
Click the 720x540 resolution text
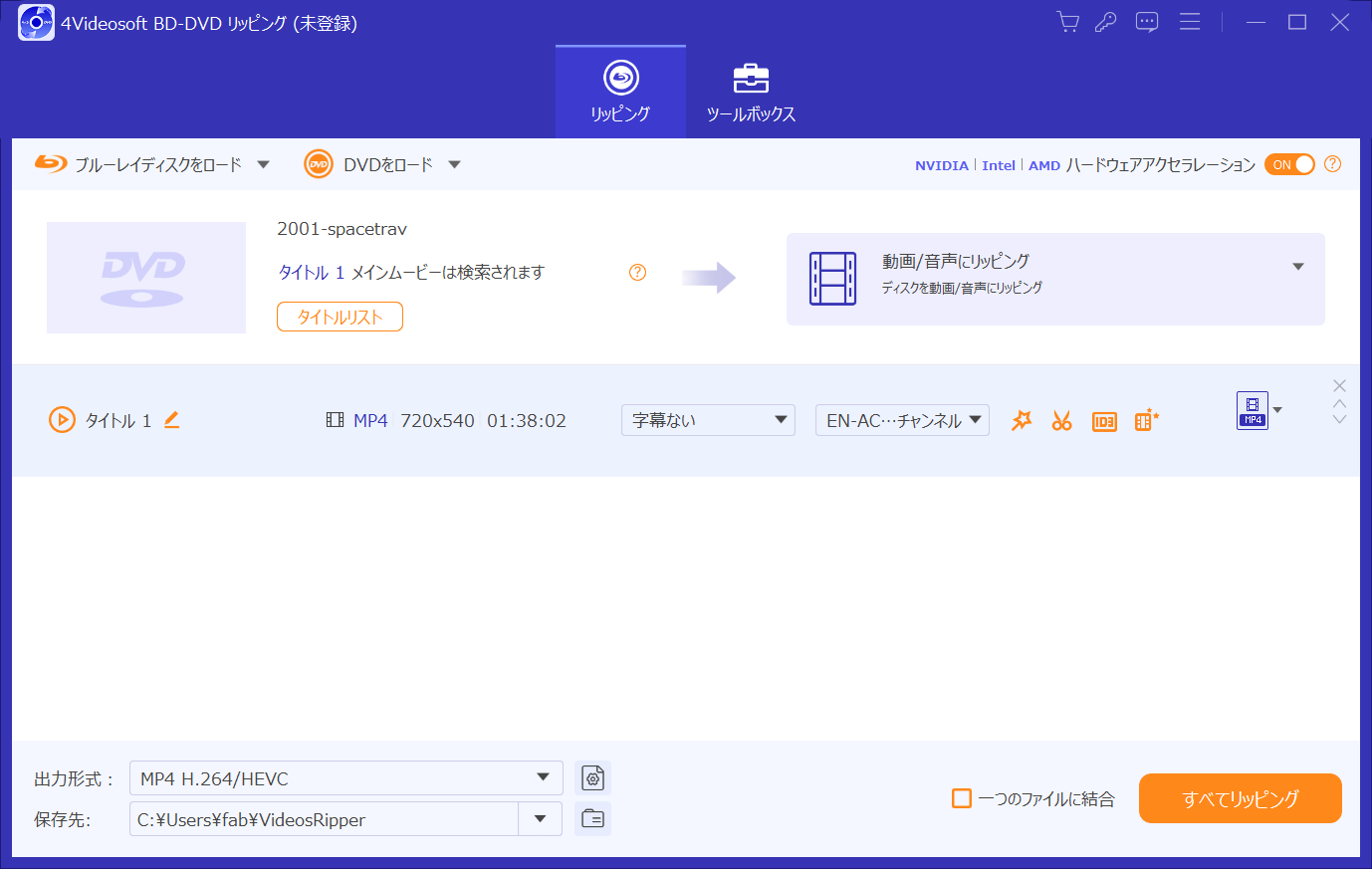coord(437,420)
